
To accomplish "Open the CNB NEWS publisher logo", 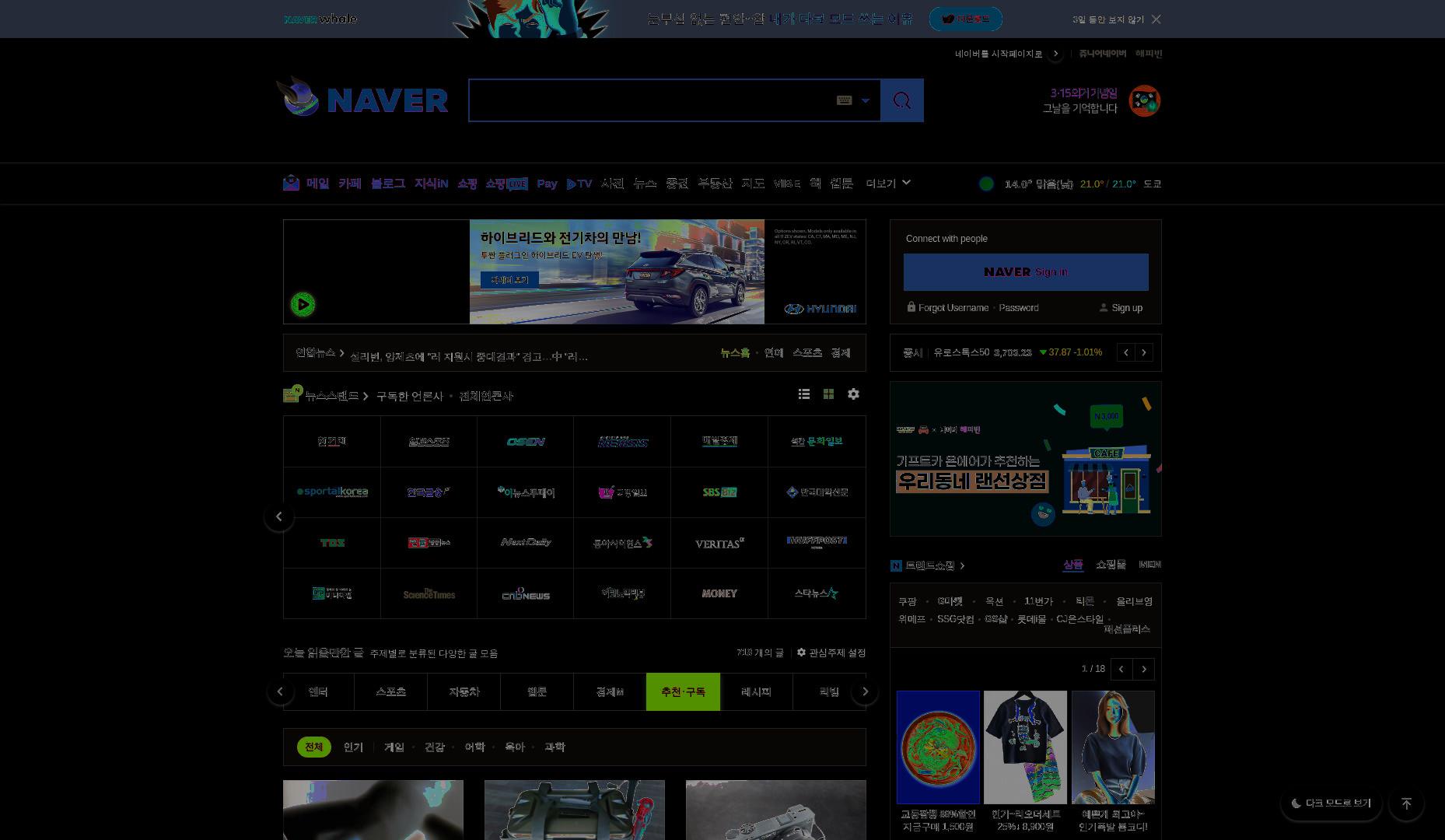I will [526, 593].
